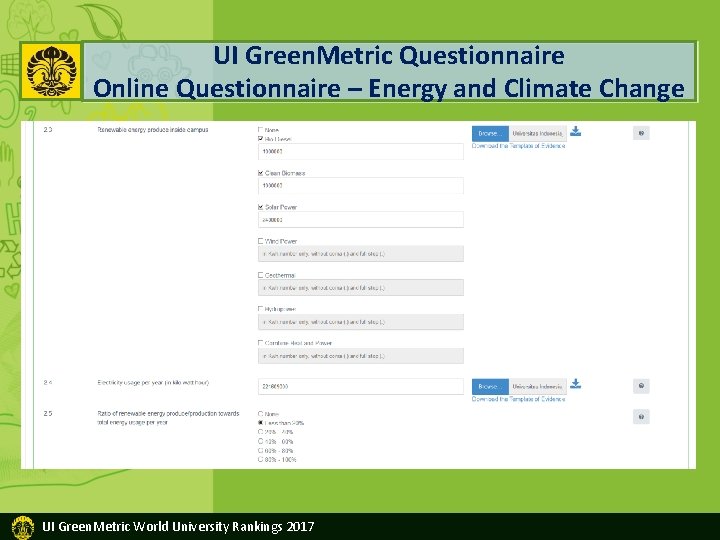Click uploaded file name box for renewable energy
Screen dimensions: 720x540
[538, 134]
